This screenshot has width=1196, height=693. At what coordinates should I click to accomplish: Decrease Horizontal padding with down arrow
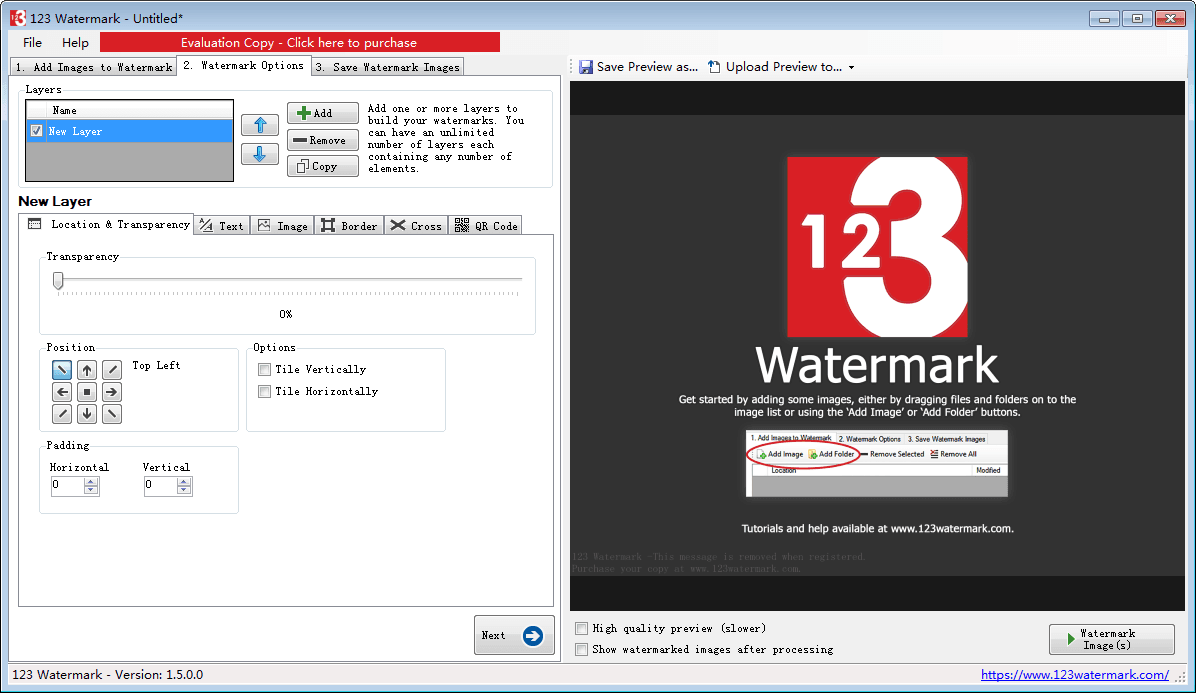[92, 489]
